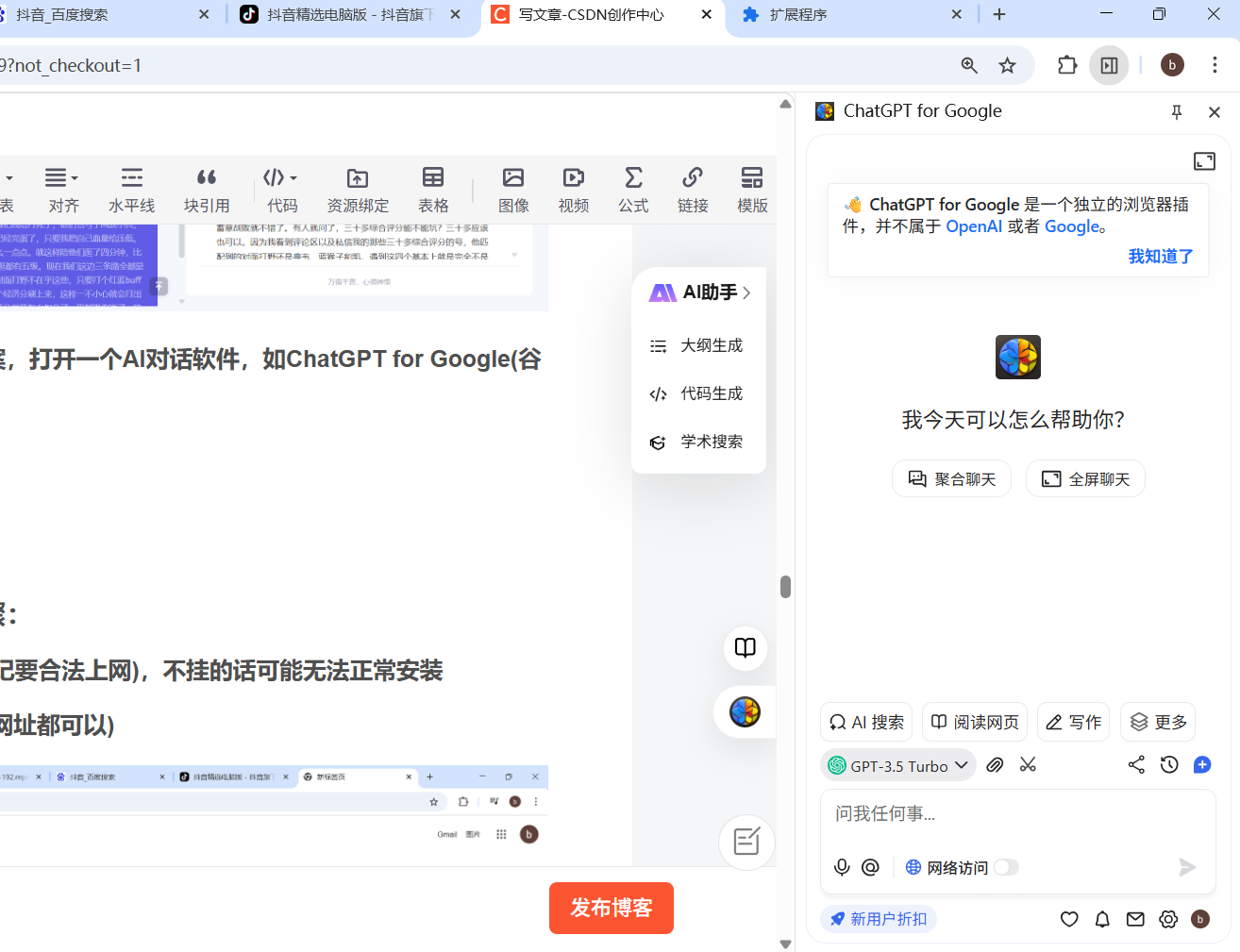Screen dimensions: 1240x952
Task: Insert a horizontal rule with 水平线
Action: [132, 190]
